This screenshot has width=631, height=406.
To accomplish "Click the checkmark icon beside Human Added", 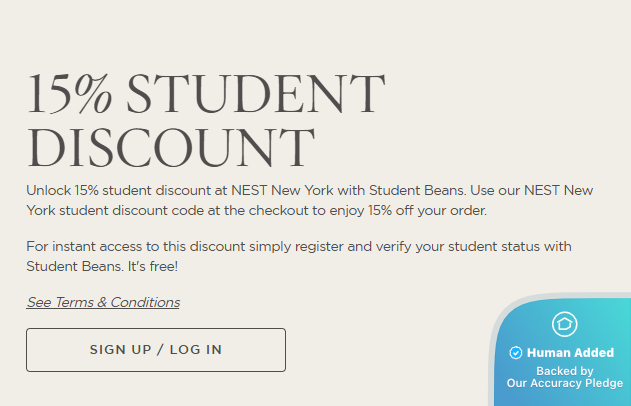I will [516, 353].
